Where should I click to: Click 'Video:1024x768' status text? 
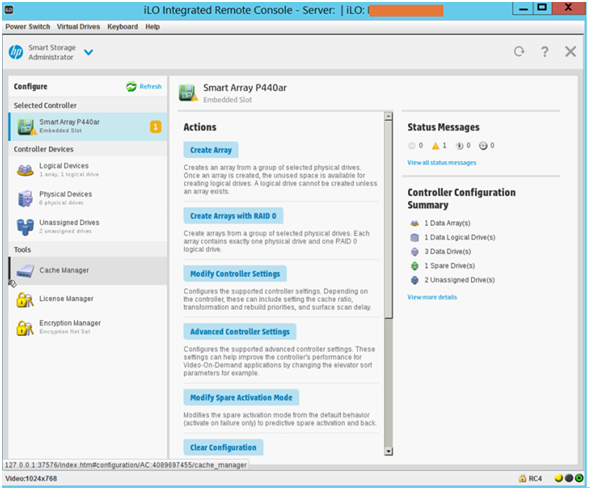pos(31,479)
